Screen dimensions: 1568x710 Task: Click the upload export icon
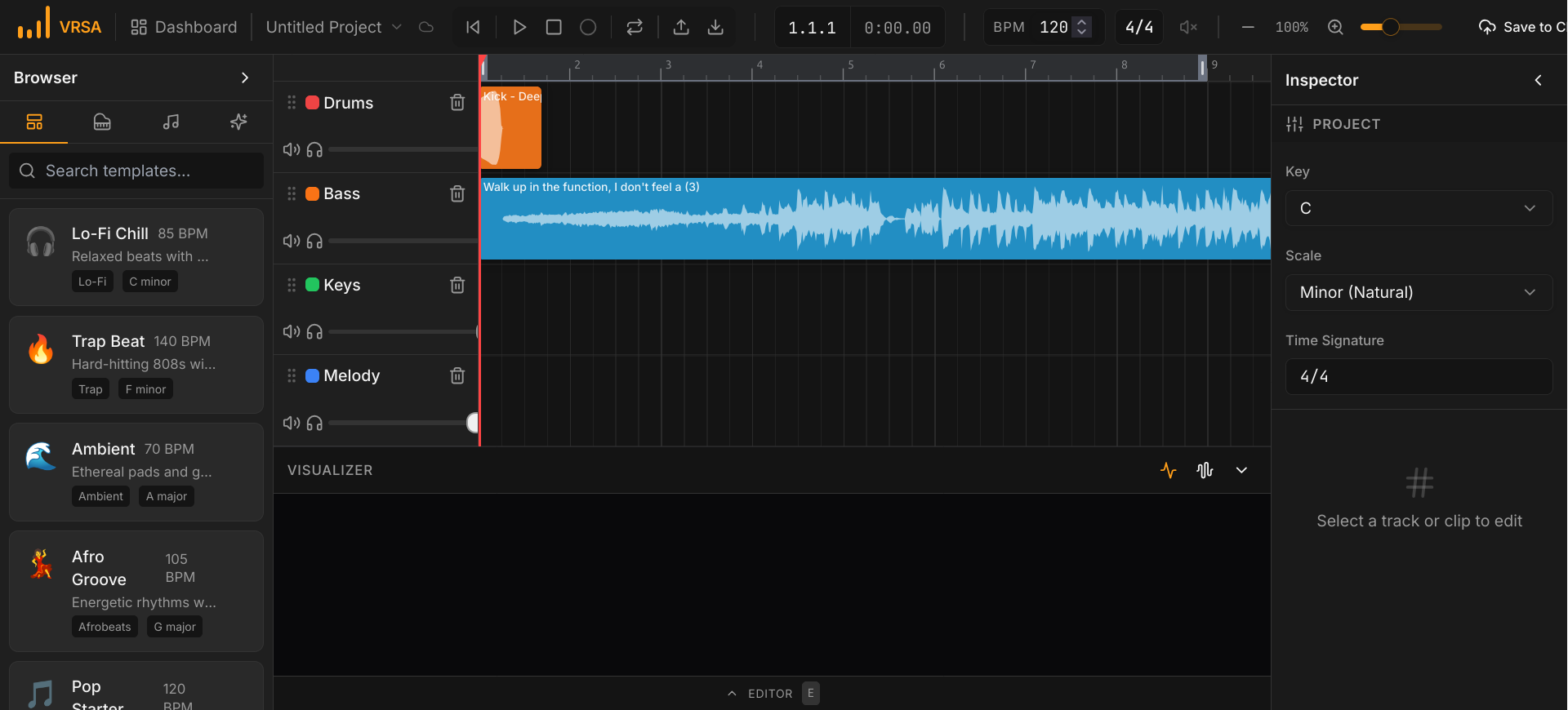click(681, 27)
